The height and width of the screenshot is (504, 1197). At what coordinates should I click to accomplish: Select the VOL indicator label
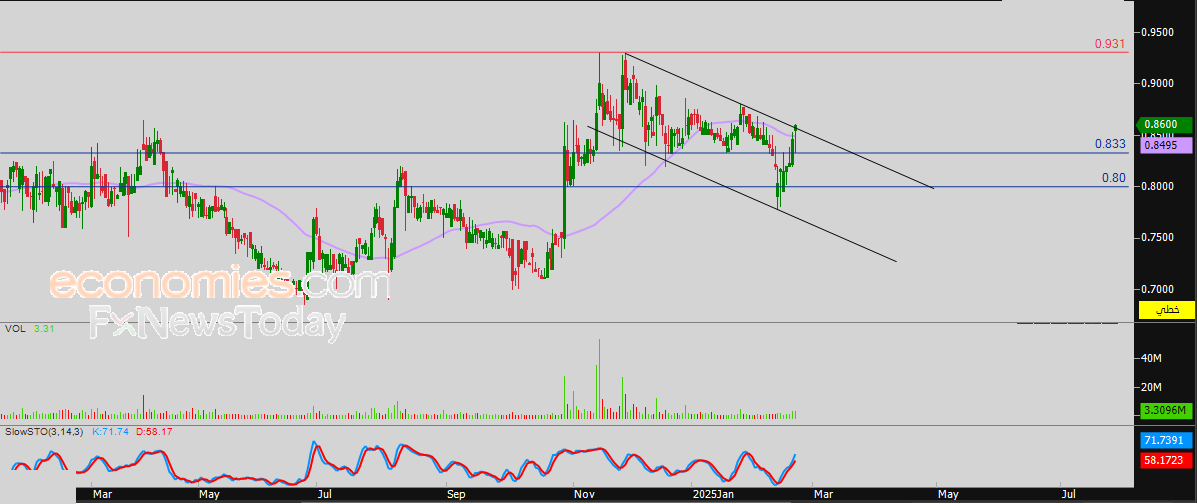tap(15, 328)
